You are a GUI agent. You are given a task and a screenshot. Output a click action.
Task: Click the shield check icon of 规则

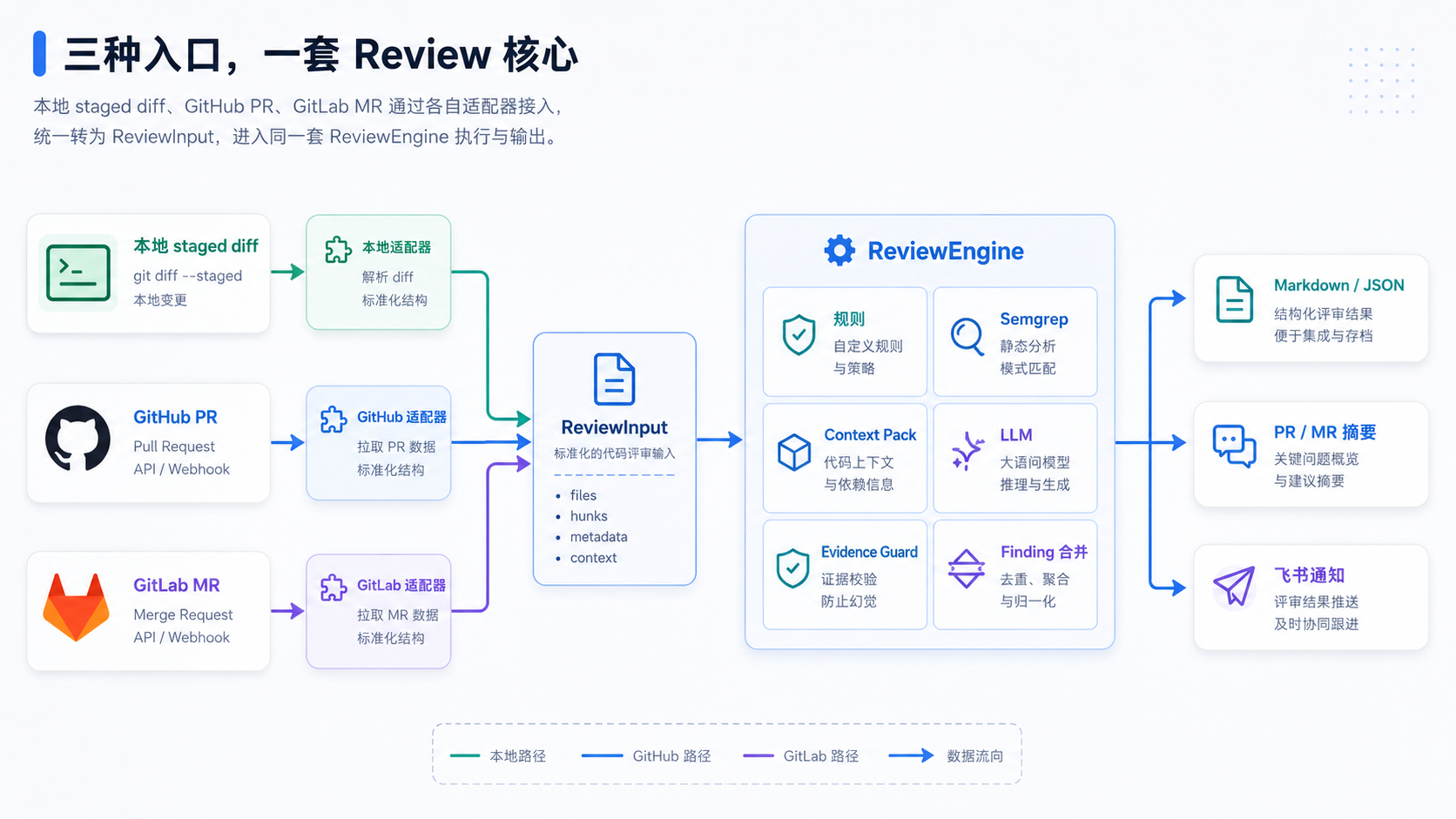coord(799,335)
